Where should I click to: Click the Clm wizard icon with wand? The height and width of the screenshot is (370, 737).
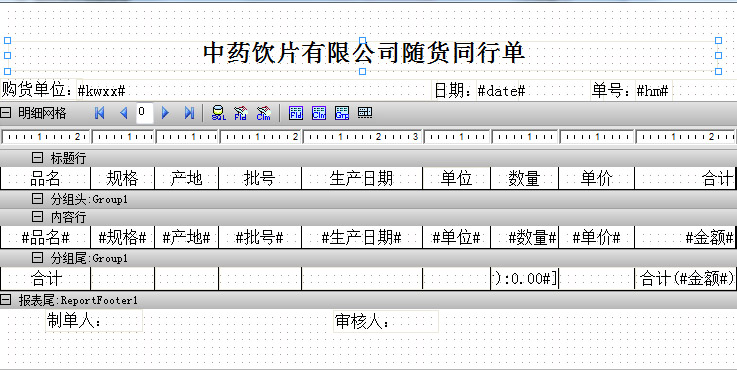(x=264, y=113)
